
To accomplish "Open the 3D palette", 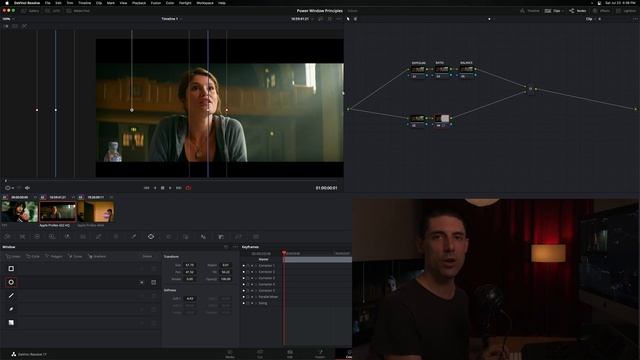I will [x=256, y=237].
